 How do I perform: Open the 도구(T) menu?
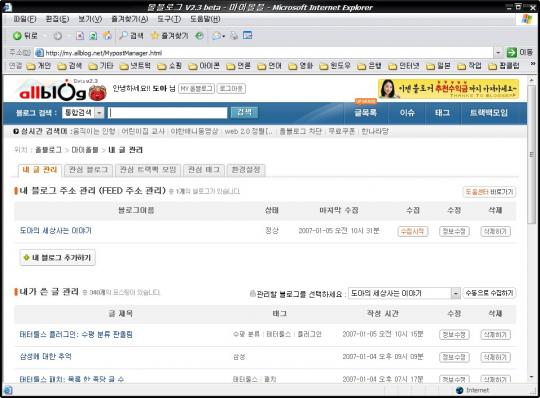click(169, 19)
